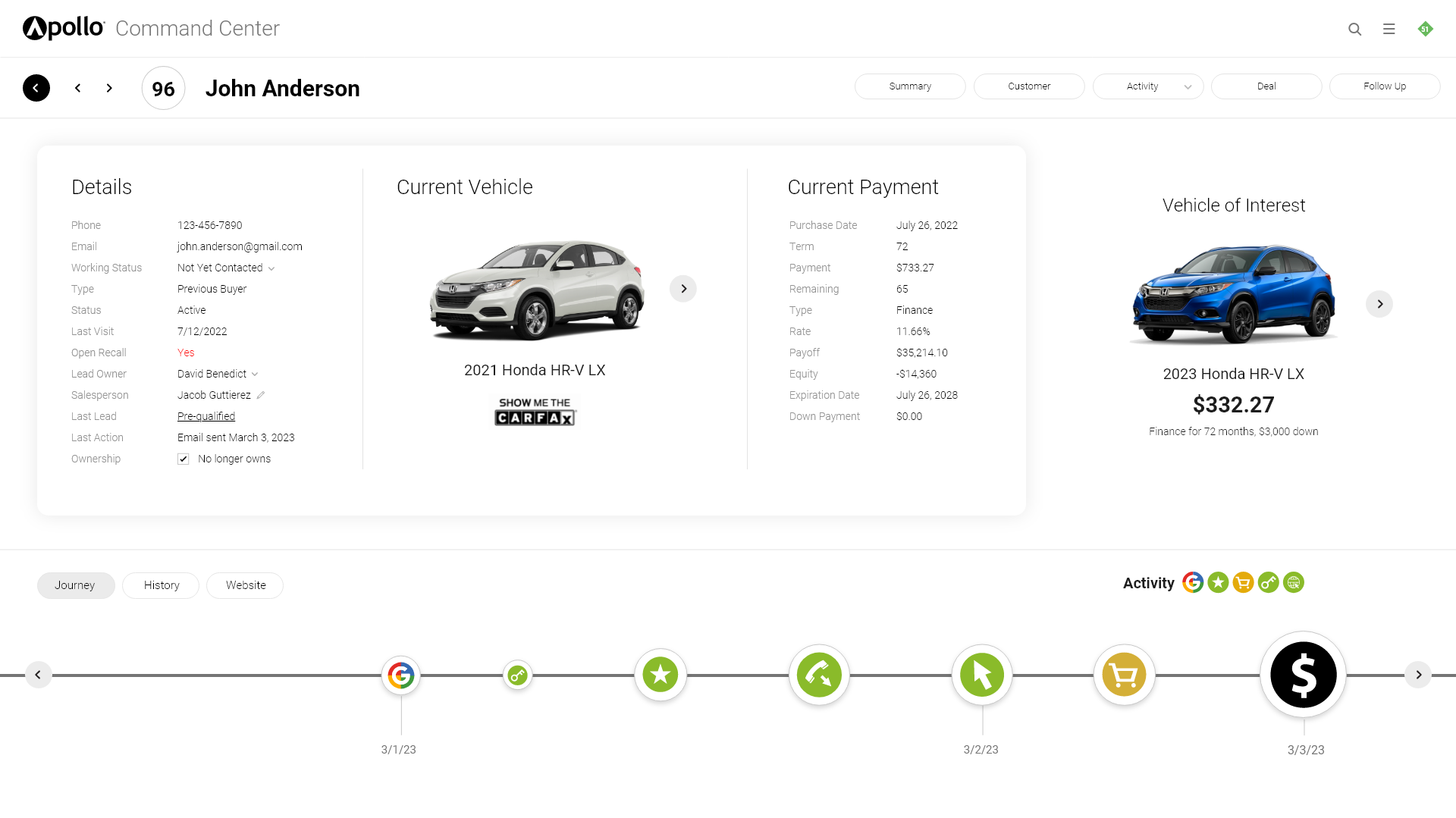Open the hamburger menu icon
The width and height of the screenshot is (1456, 818).
click(x=1389, y=29)
